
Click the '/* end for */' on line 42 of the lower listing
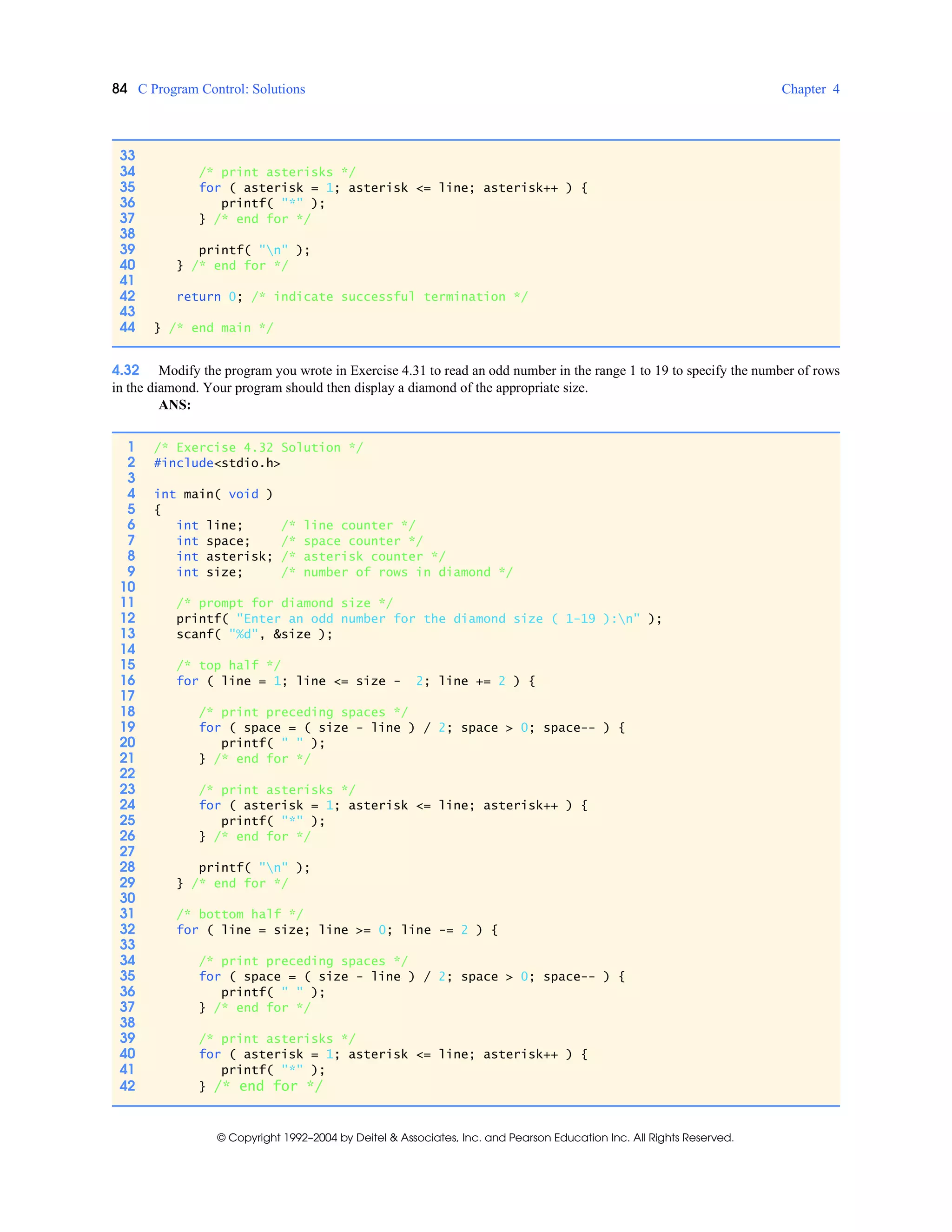click(269, 1086)
